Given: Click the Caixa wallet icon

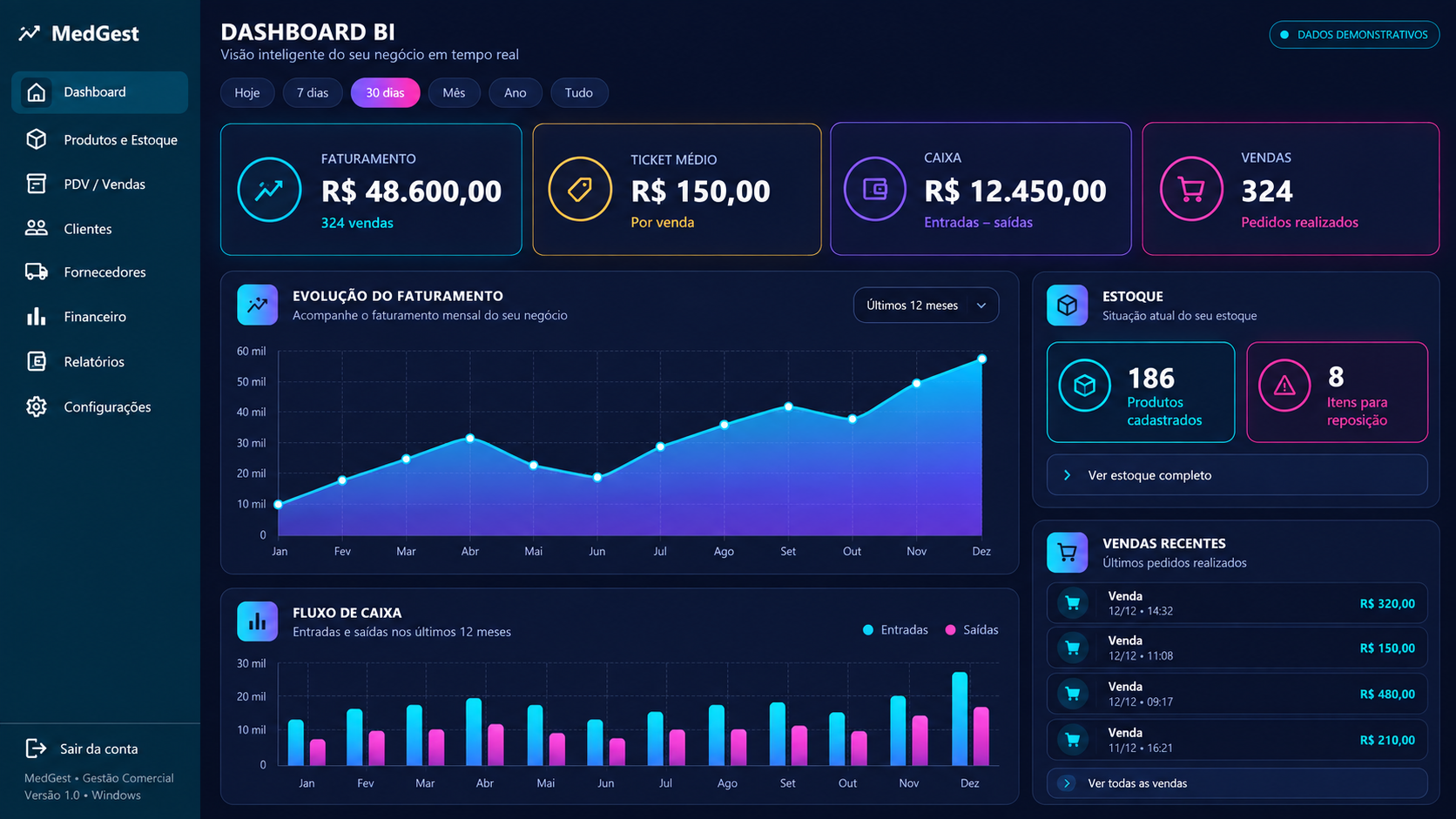Looking at the screenshot, I should tap(875, 189).
